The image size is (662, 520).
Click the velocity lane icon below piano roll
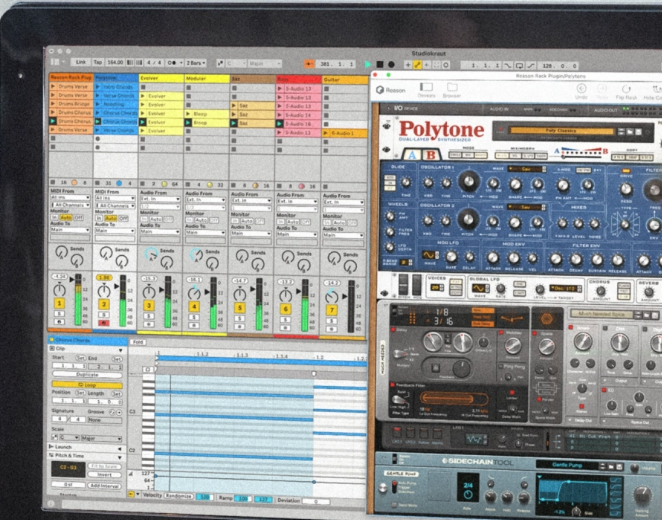click(130, 474)
